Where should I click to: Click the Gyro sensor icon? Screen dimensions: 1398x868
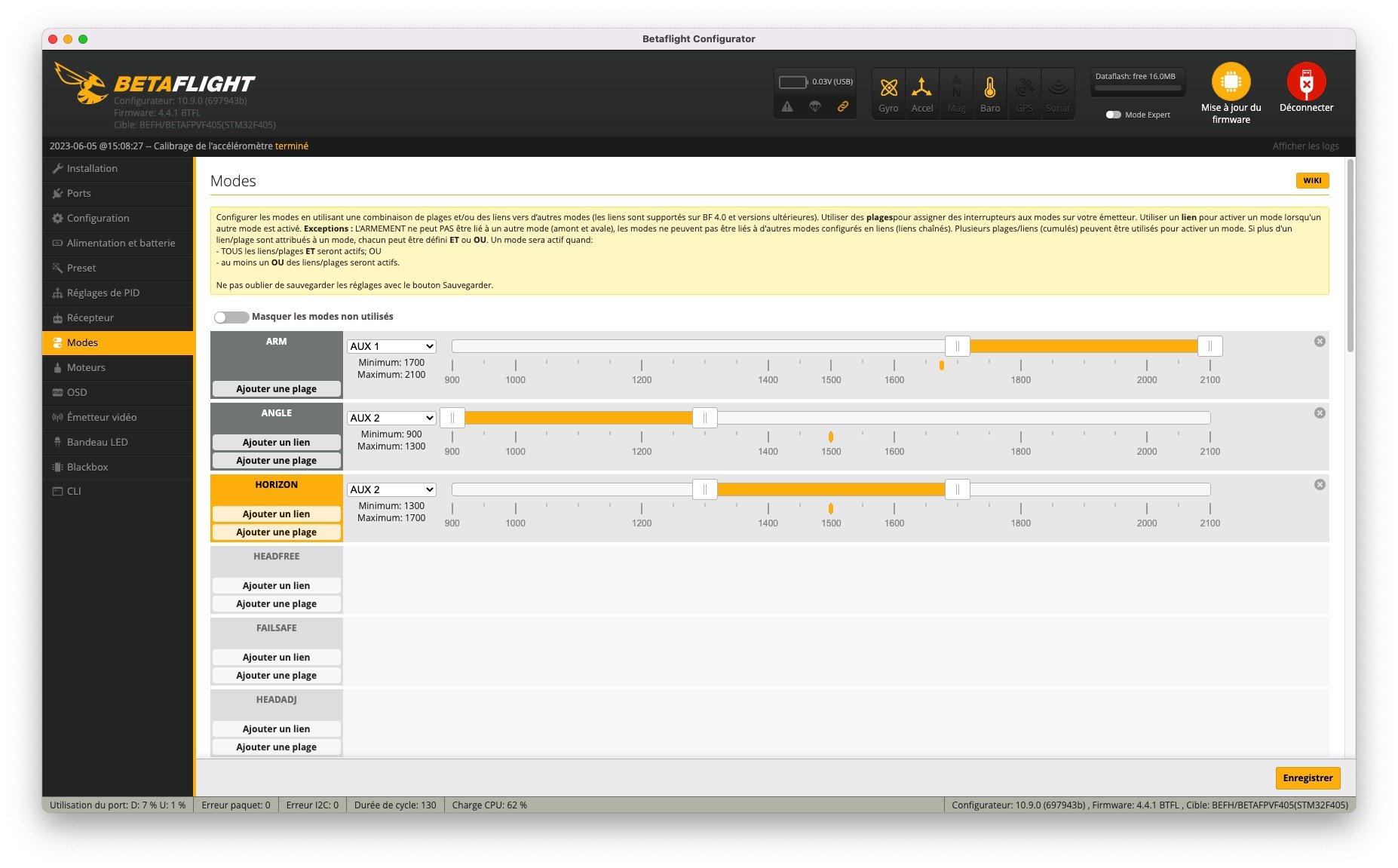(x=888, y=87)
